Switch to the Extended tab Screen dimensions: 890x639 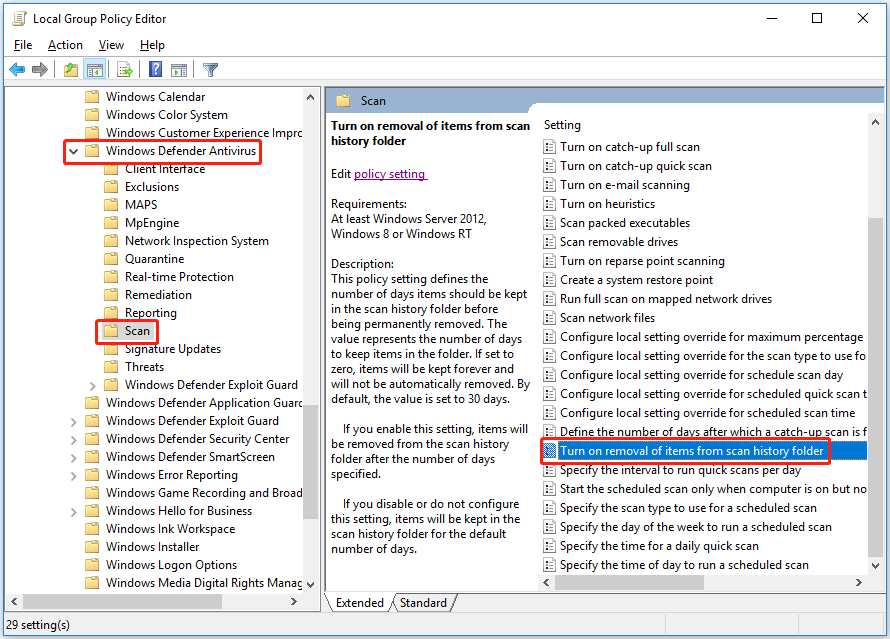click(x=360, y=603)
